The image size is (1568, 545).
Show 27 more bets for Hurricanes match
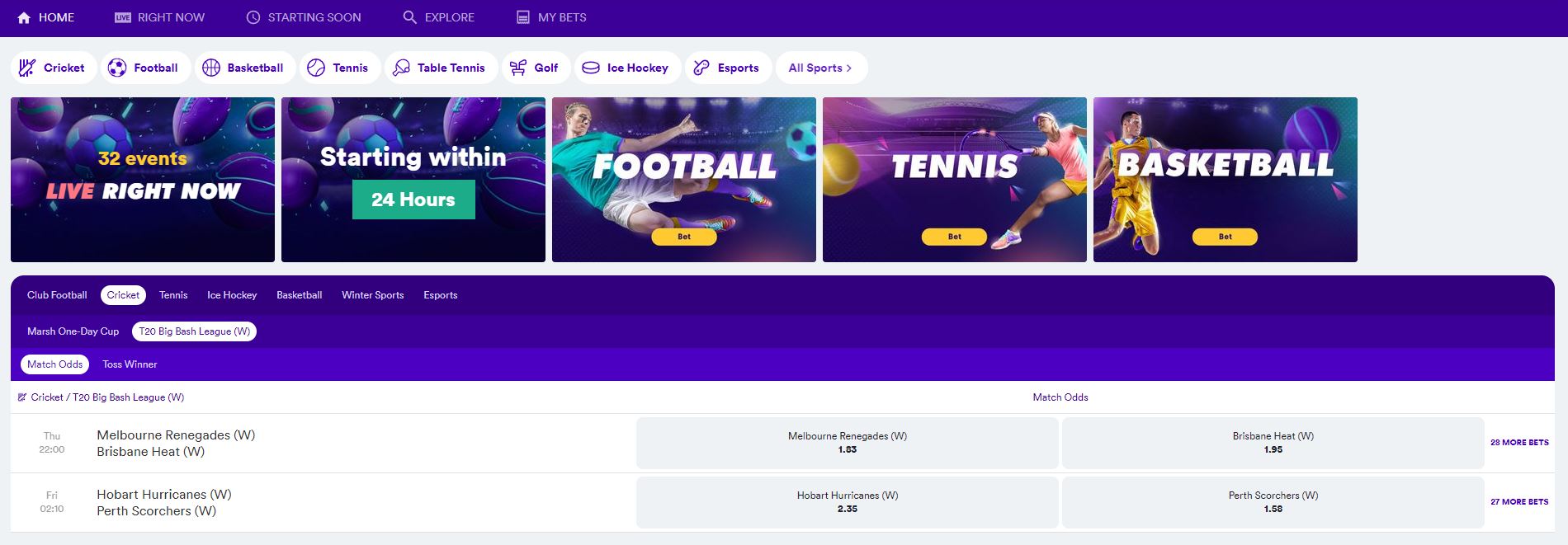pyautogui.click(x=1519, y=502)
